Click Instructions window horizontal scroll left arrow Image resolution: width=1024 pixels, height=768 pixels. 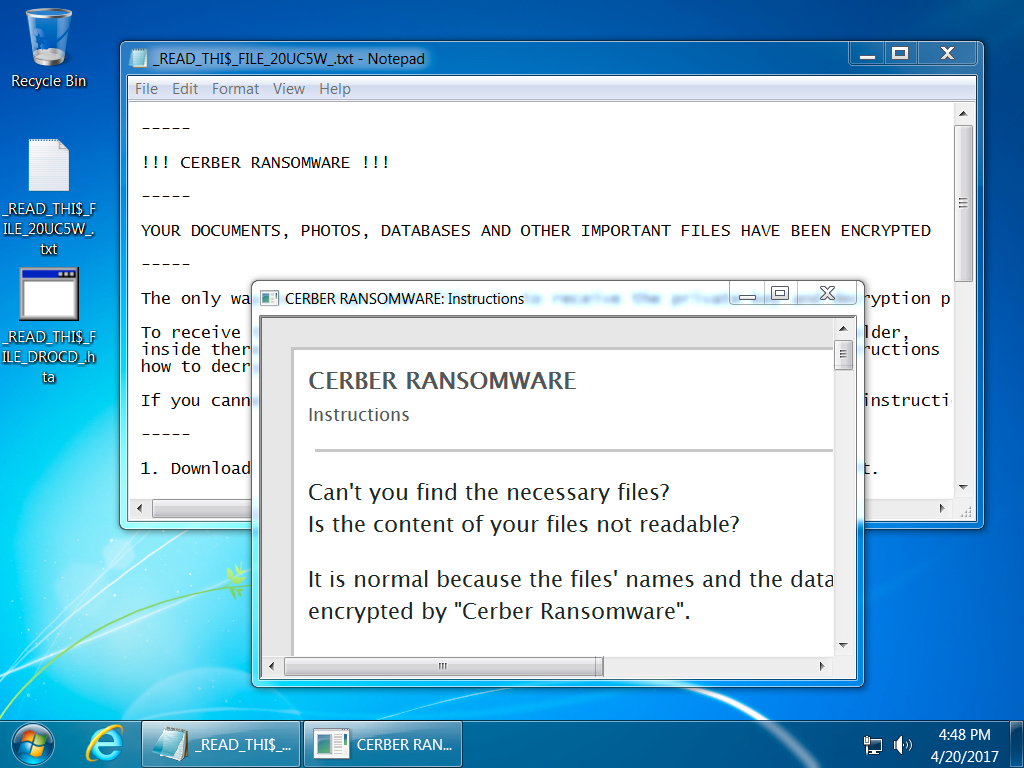272,666
